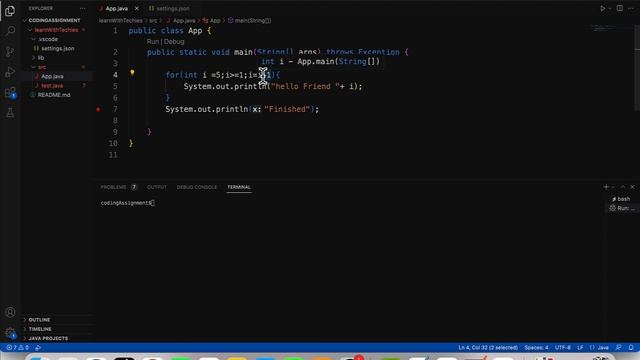Open the errors and warnings status item
The image size is (640, 360).
(x=18, y=348)
